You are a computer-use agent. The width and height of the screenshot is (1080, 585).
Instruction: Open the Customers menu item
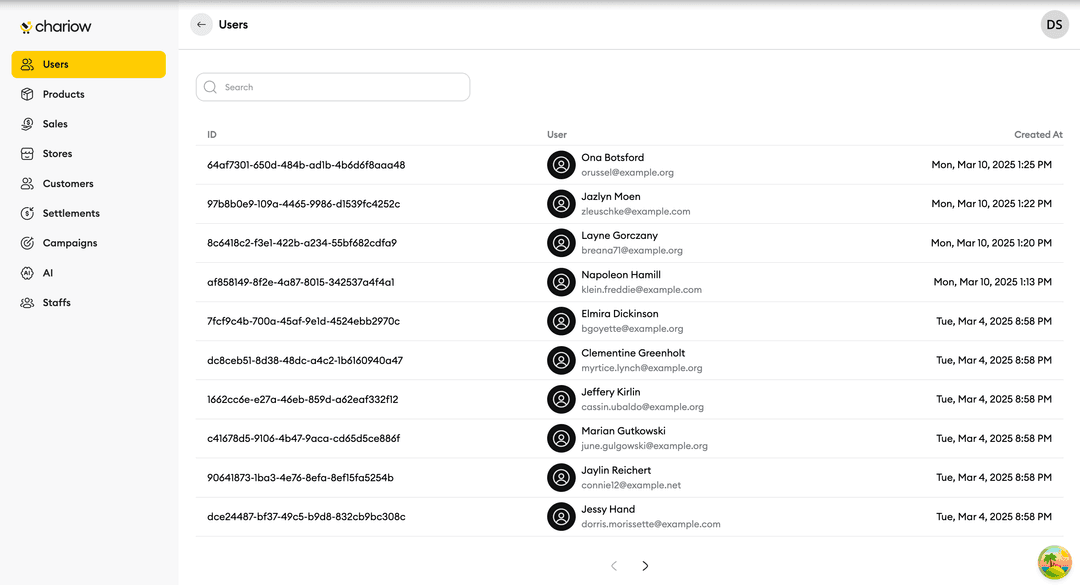coord(68,184)
